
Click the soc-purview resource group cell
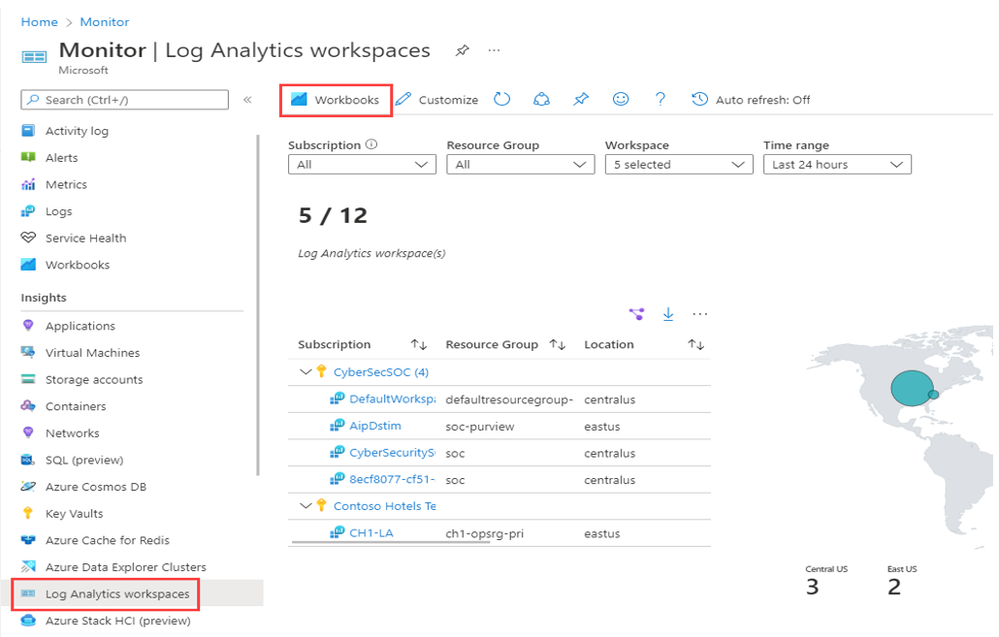[x=480, y=427]
